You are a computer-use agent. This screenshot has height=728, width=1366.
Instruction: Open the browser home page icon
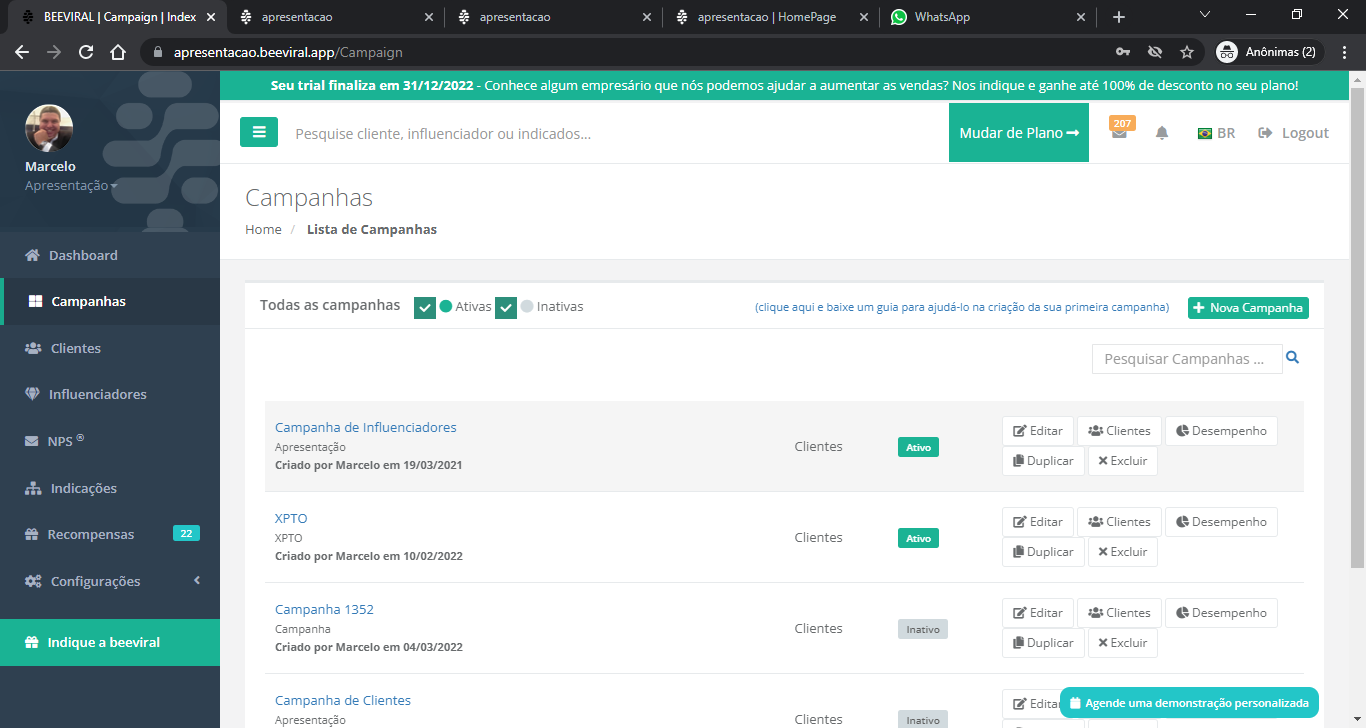click(x=118, y=52)
